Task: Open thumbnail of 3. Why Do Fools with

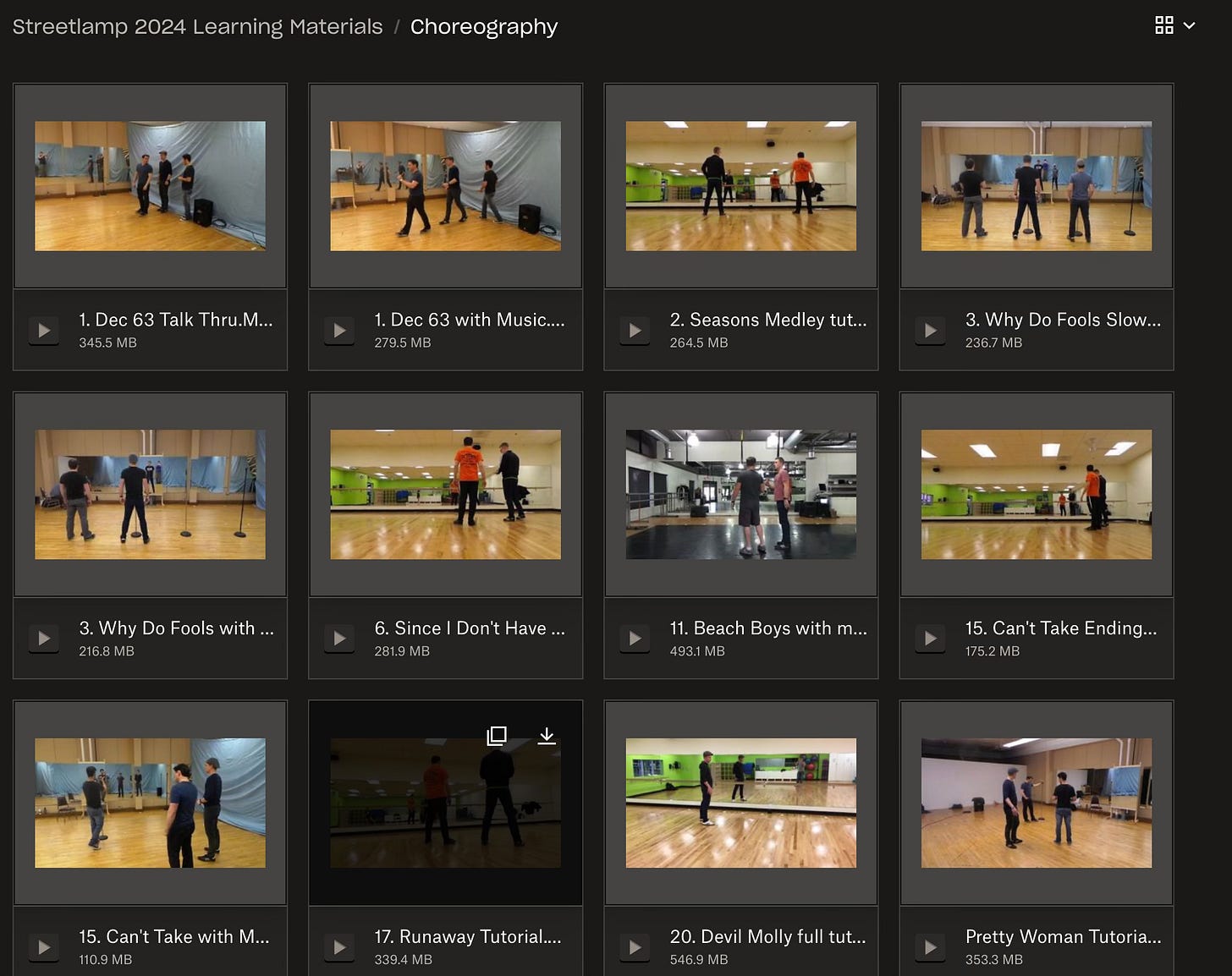Action: [x=150, y=495]
